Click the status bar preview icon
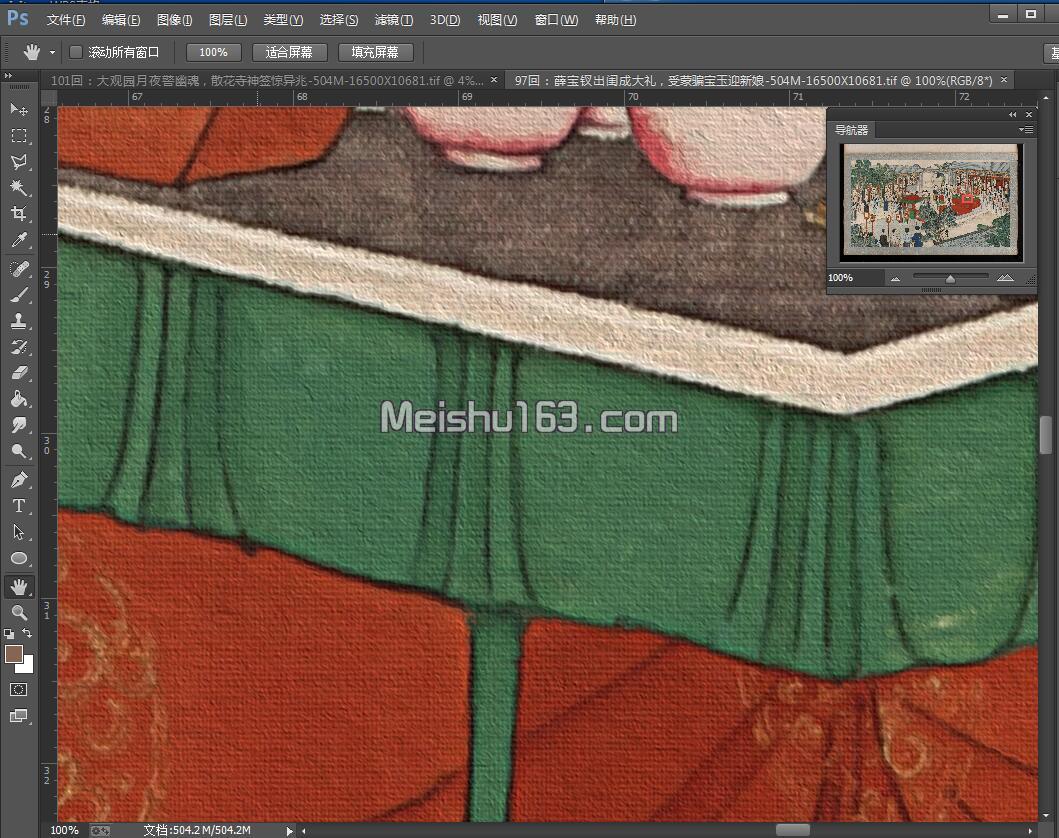 point(100,831)
